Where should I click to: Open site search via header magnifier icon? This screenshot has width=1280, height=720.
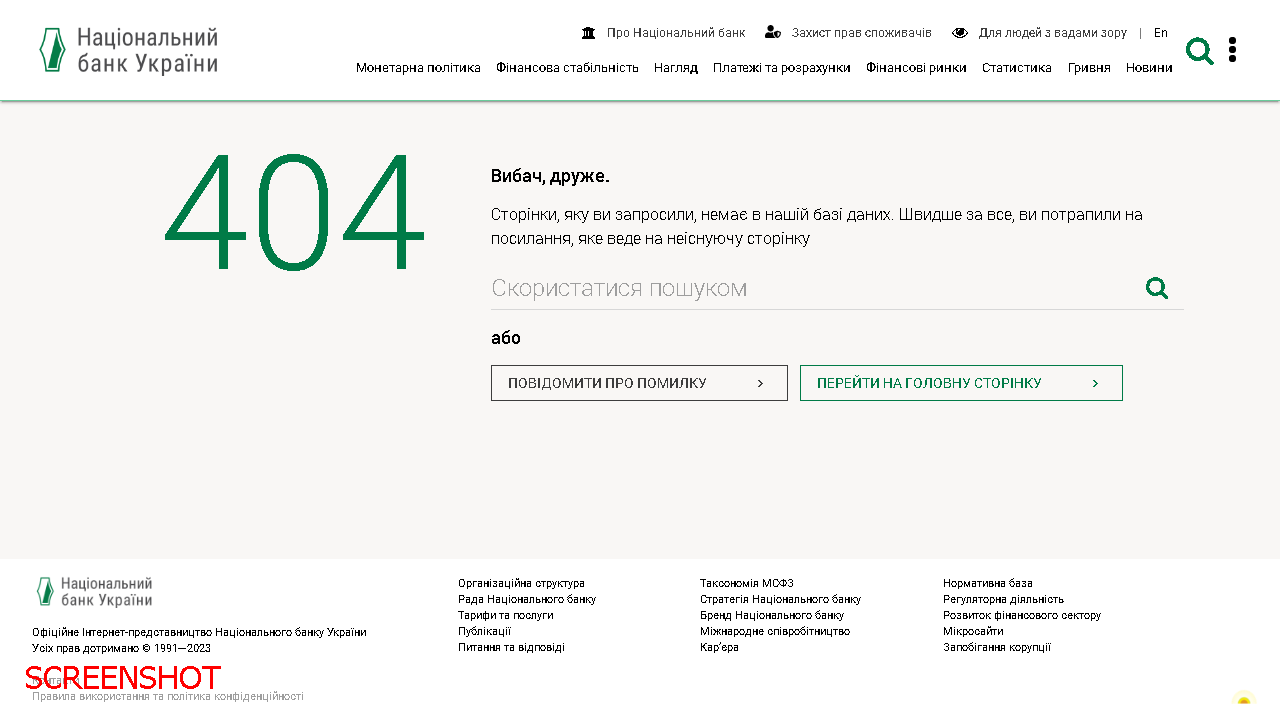(x=1199, y=51)
